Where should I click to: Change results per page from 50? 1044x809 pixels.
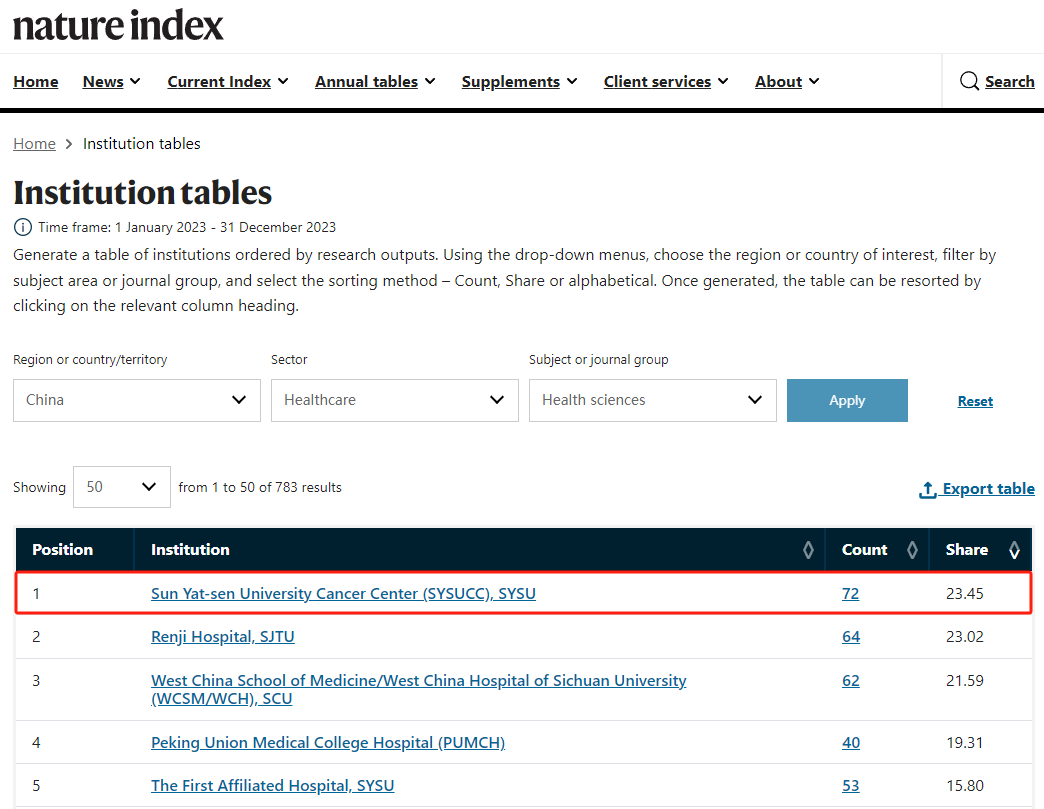[121, 487]
